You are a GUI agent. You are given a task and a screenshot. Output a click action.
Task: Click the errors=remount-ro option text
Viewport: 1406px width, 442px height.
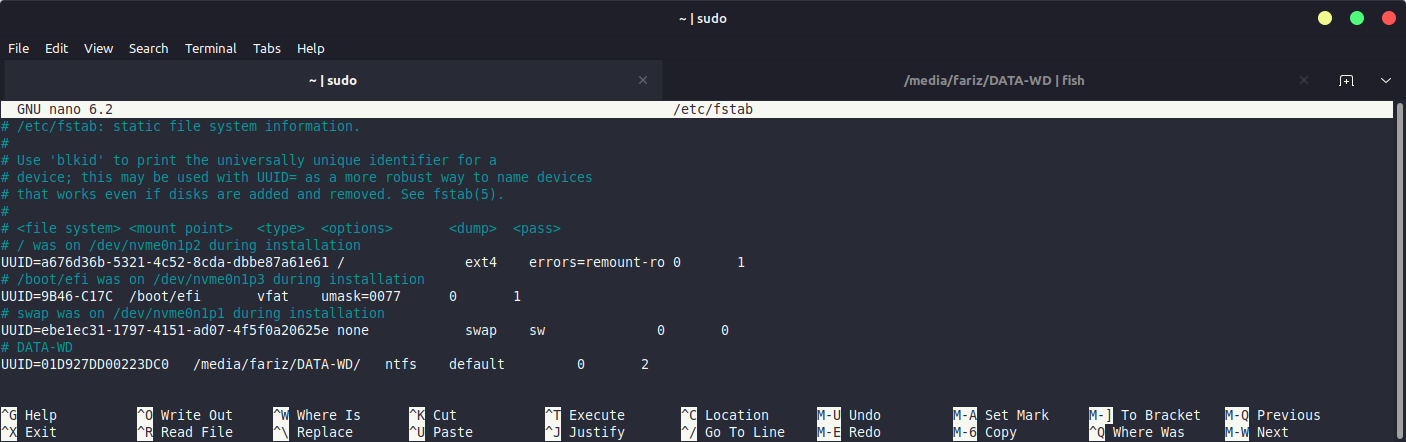[x=597, y=262]
